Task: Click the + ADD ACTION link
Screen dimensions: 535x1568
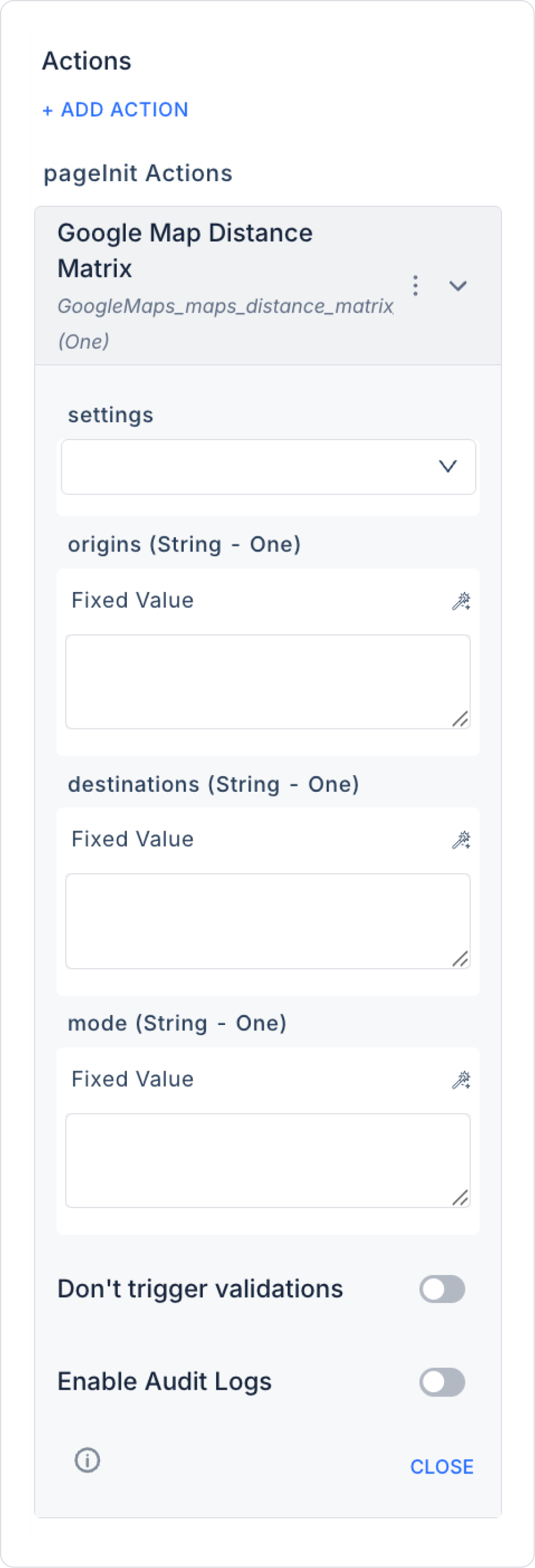Action: 115,109
